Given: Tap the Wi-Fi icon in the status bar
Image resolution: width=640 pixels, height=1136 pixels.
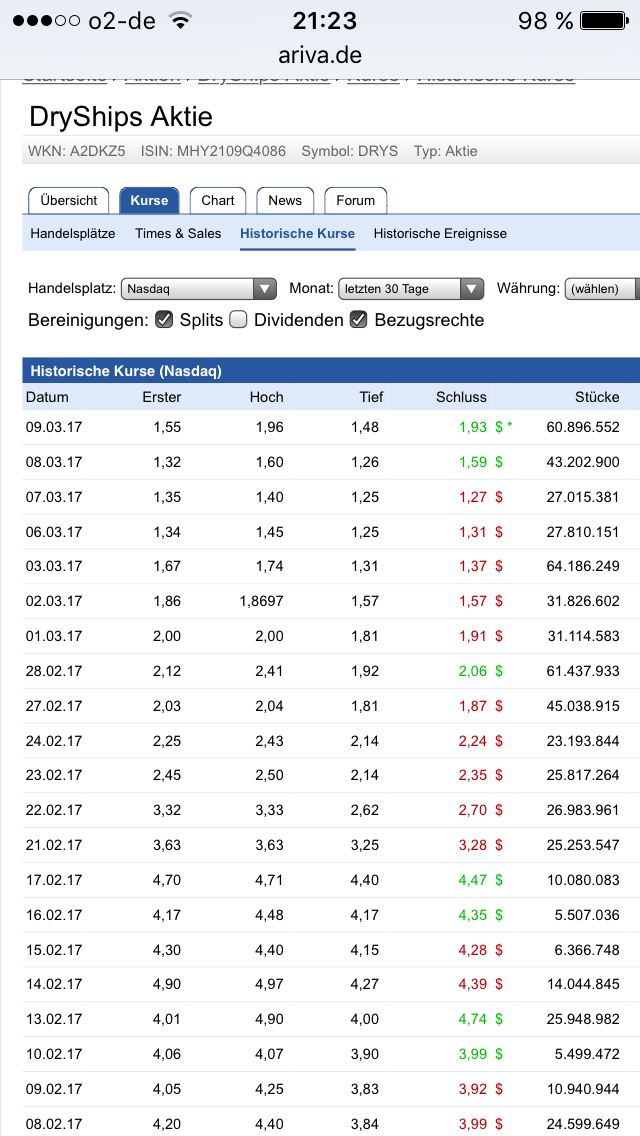Looking at the screenshot, I should [x=180, y=21].
